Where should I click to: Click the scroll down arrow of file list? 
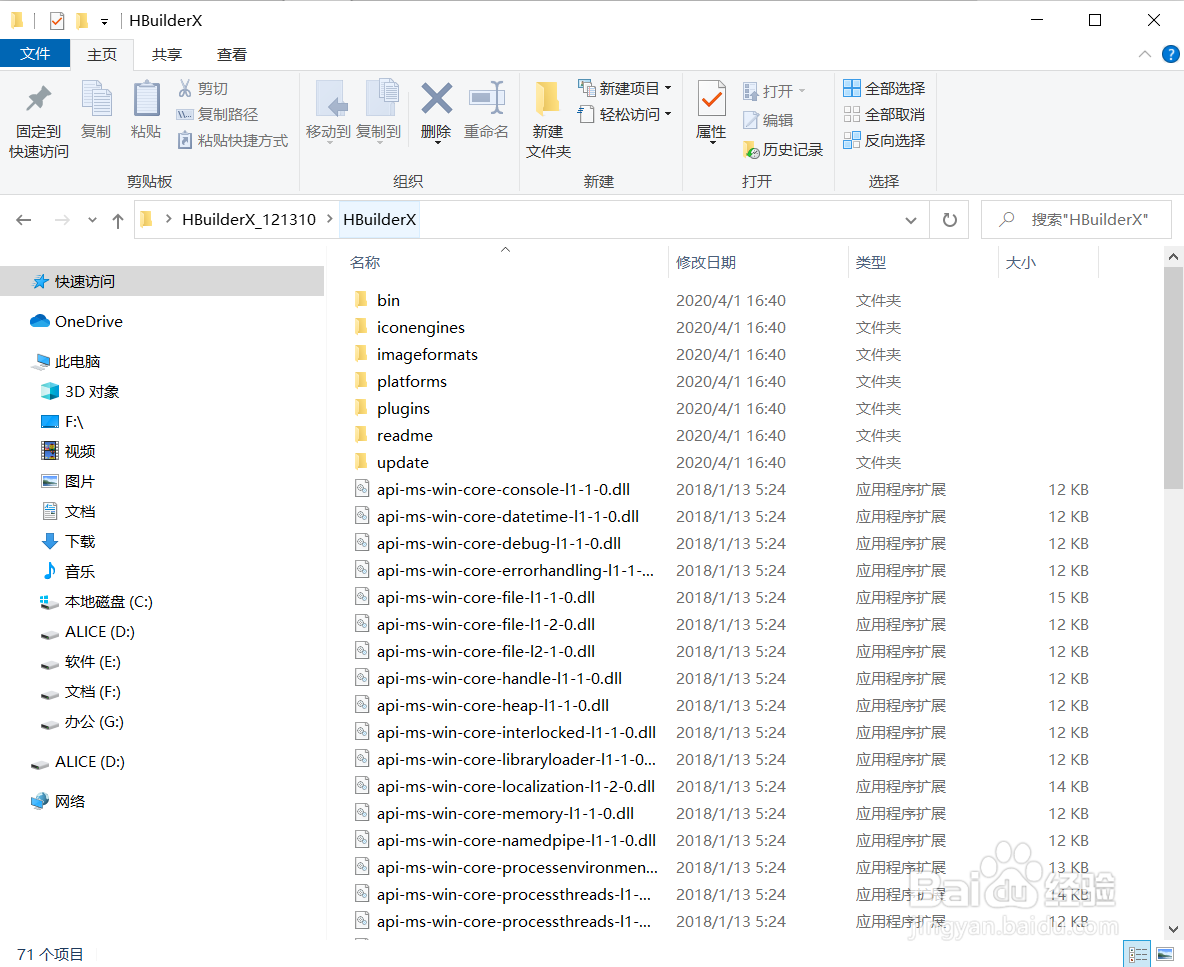(x=1173, y=929)
